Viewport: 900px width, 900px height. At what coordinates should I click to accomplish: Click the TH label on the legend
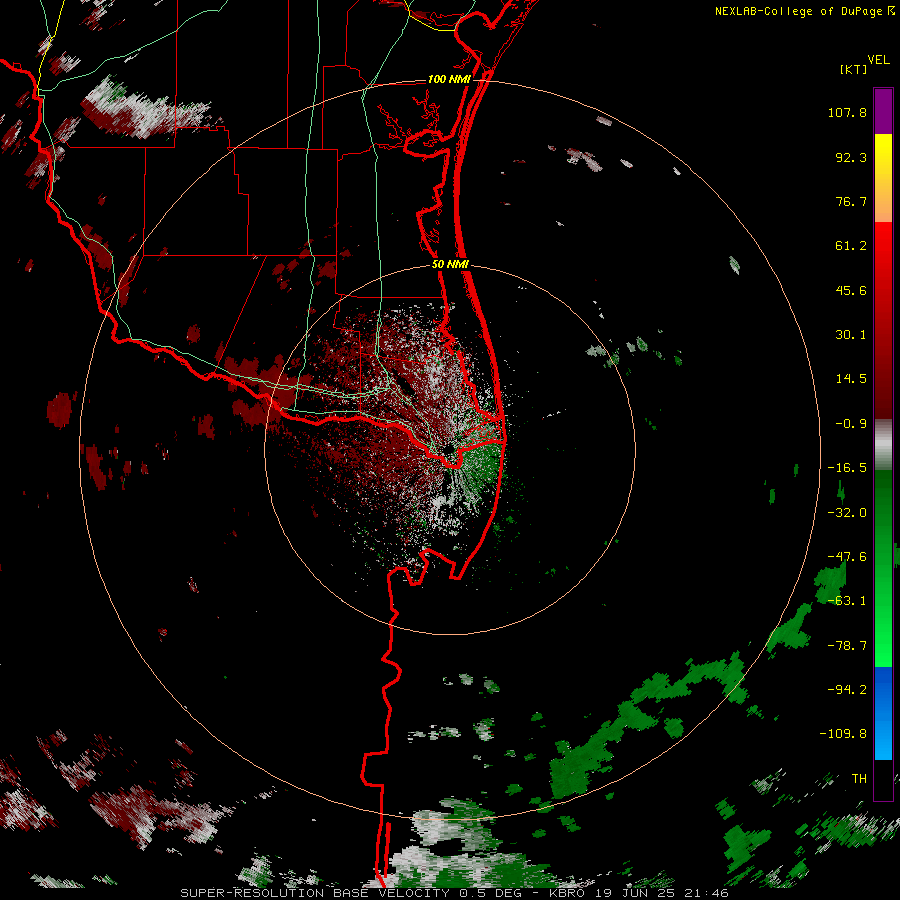pos(859,779)
